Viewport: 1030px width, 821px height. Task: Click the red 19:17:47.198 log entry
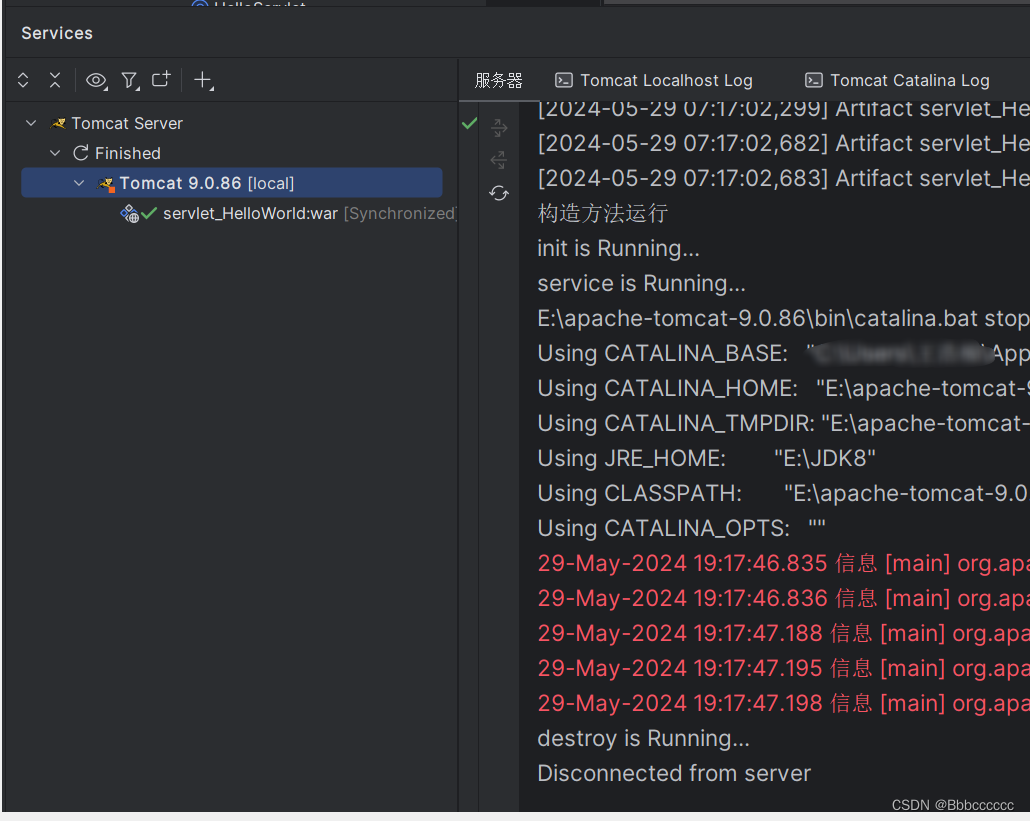783,703
